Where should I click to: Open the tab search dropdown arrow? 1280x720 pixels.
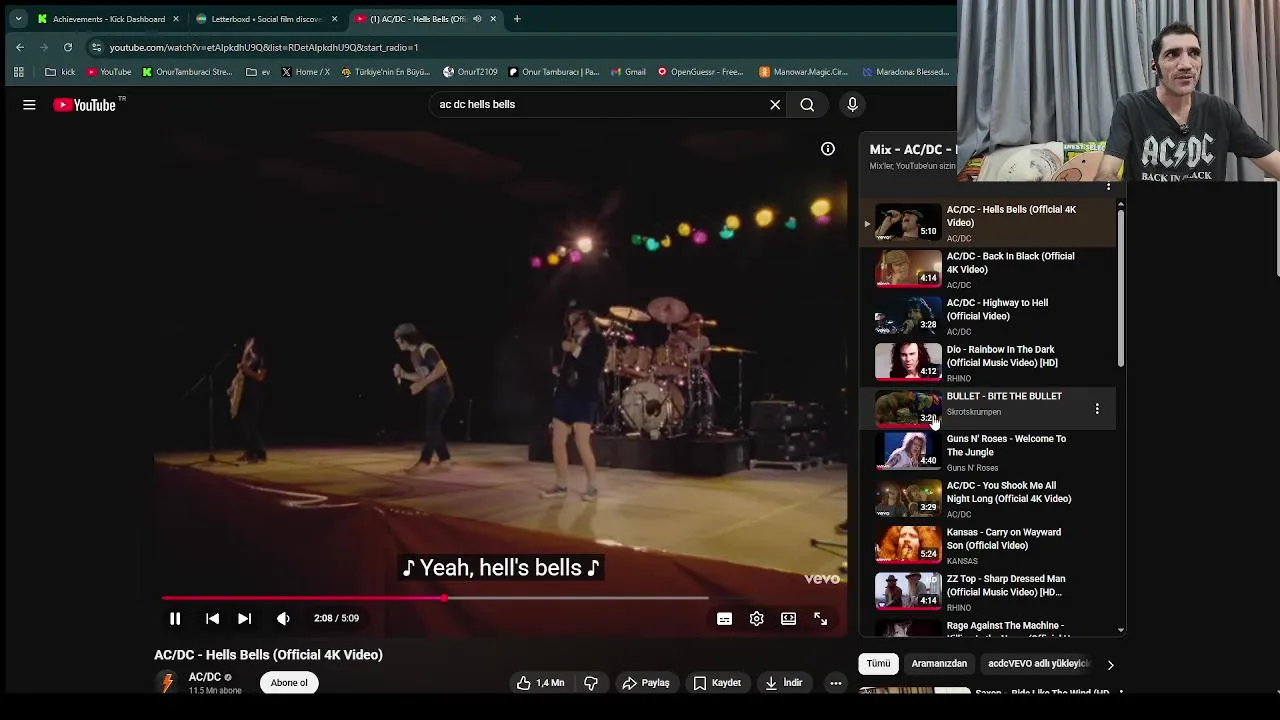point(18,19)
